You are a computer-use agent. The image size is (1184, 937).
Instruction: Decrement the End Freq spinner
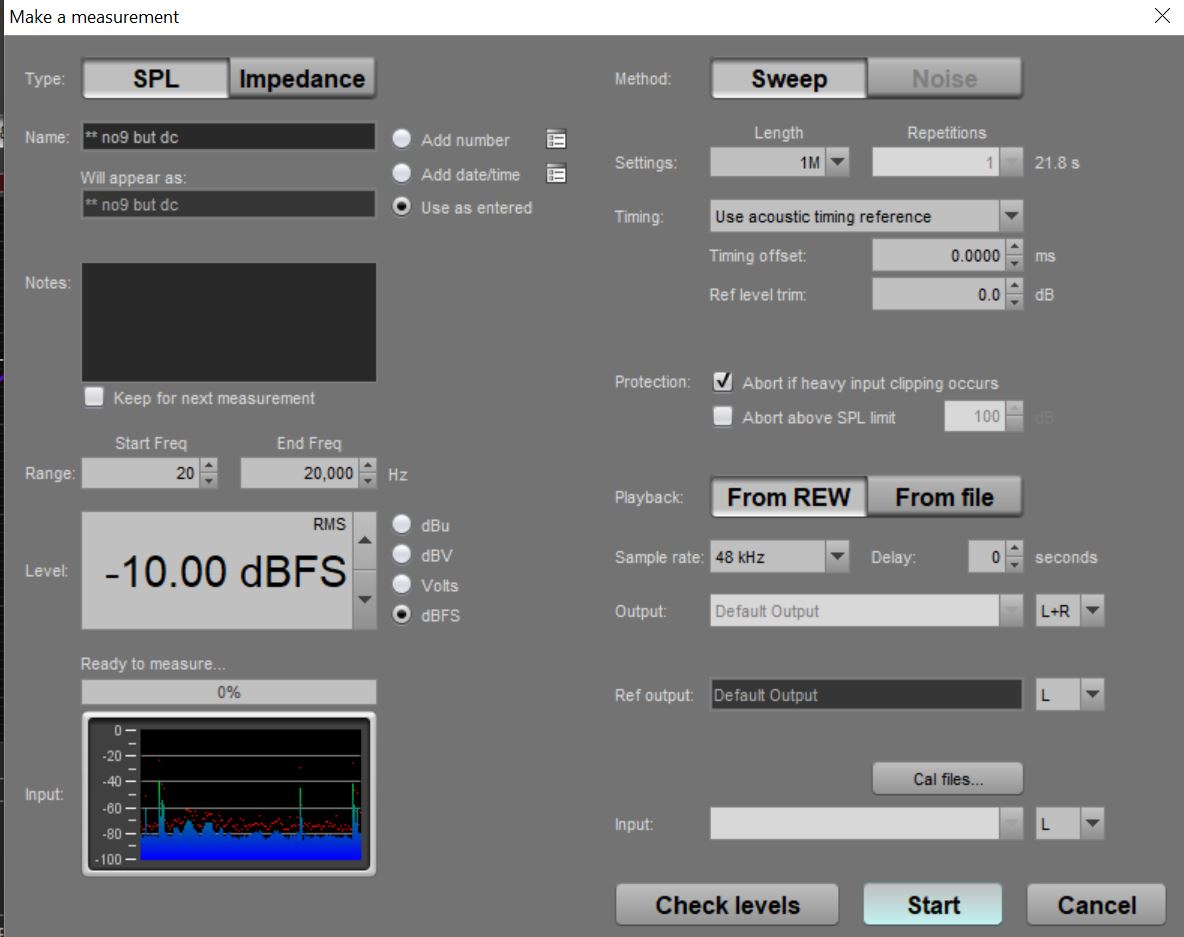tap(368, 480)
